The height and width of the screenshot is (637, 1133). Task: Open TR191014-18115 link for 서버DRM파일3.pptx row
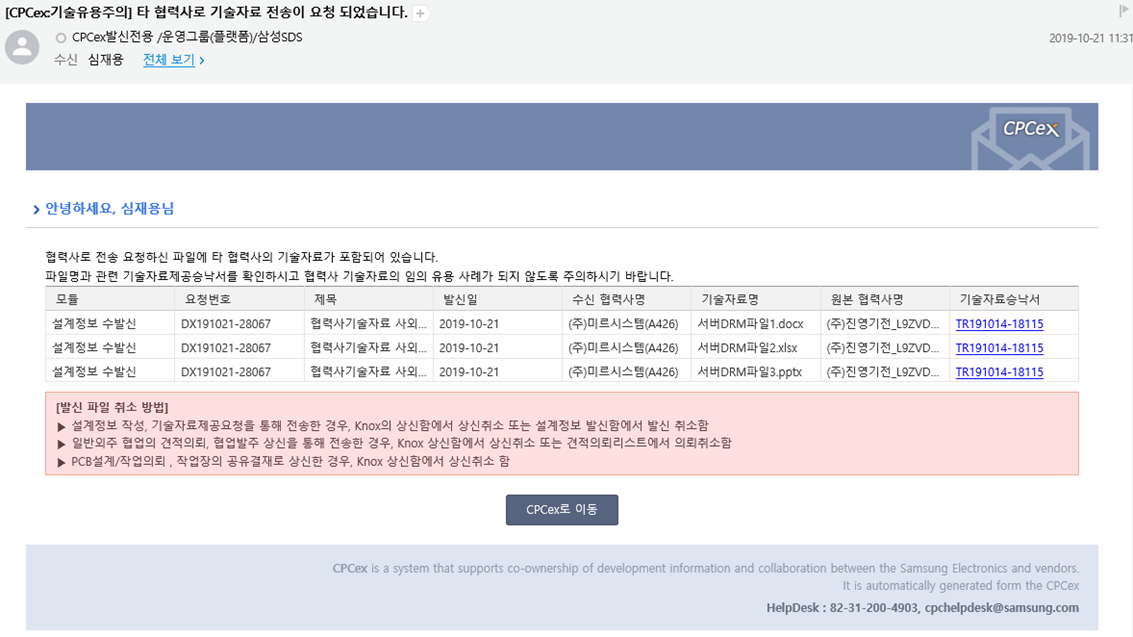coord(999,372)
